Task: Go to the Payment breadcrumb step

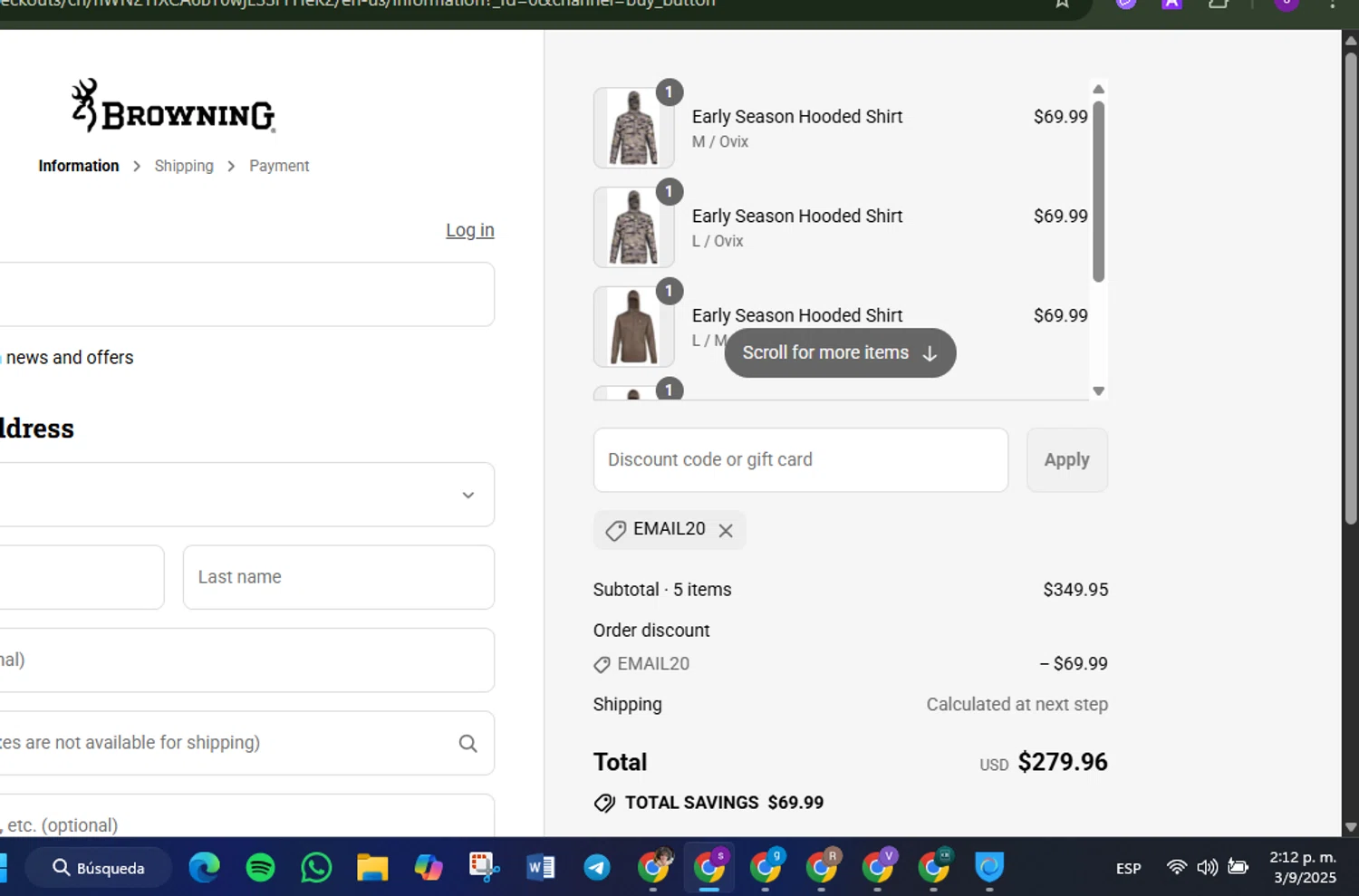Action: click(279, 166)
